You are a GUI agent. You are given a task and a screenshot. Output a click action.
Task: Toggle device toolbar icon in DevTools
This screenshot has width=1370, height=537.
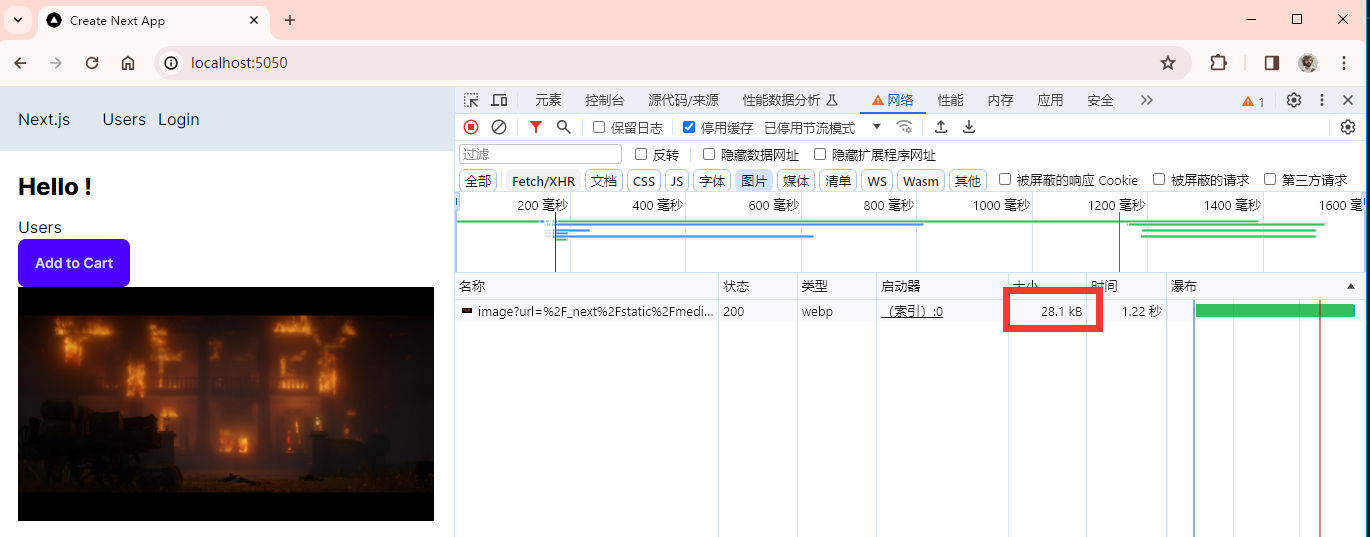(x=499, y=100)
